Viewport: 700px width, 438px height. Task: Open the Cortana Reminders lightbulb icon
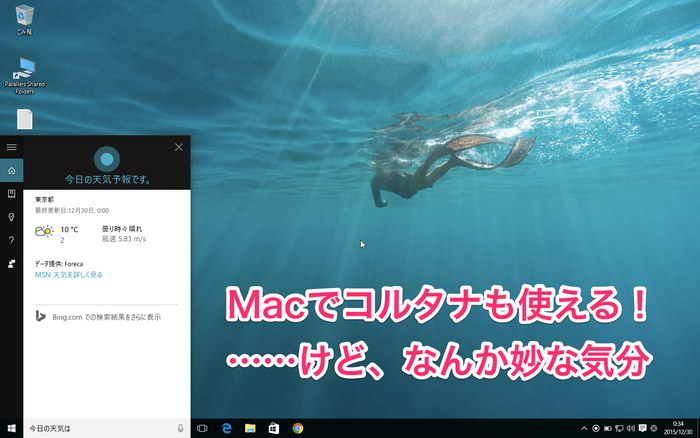(12, 217)
